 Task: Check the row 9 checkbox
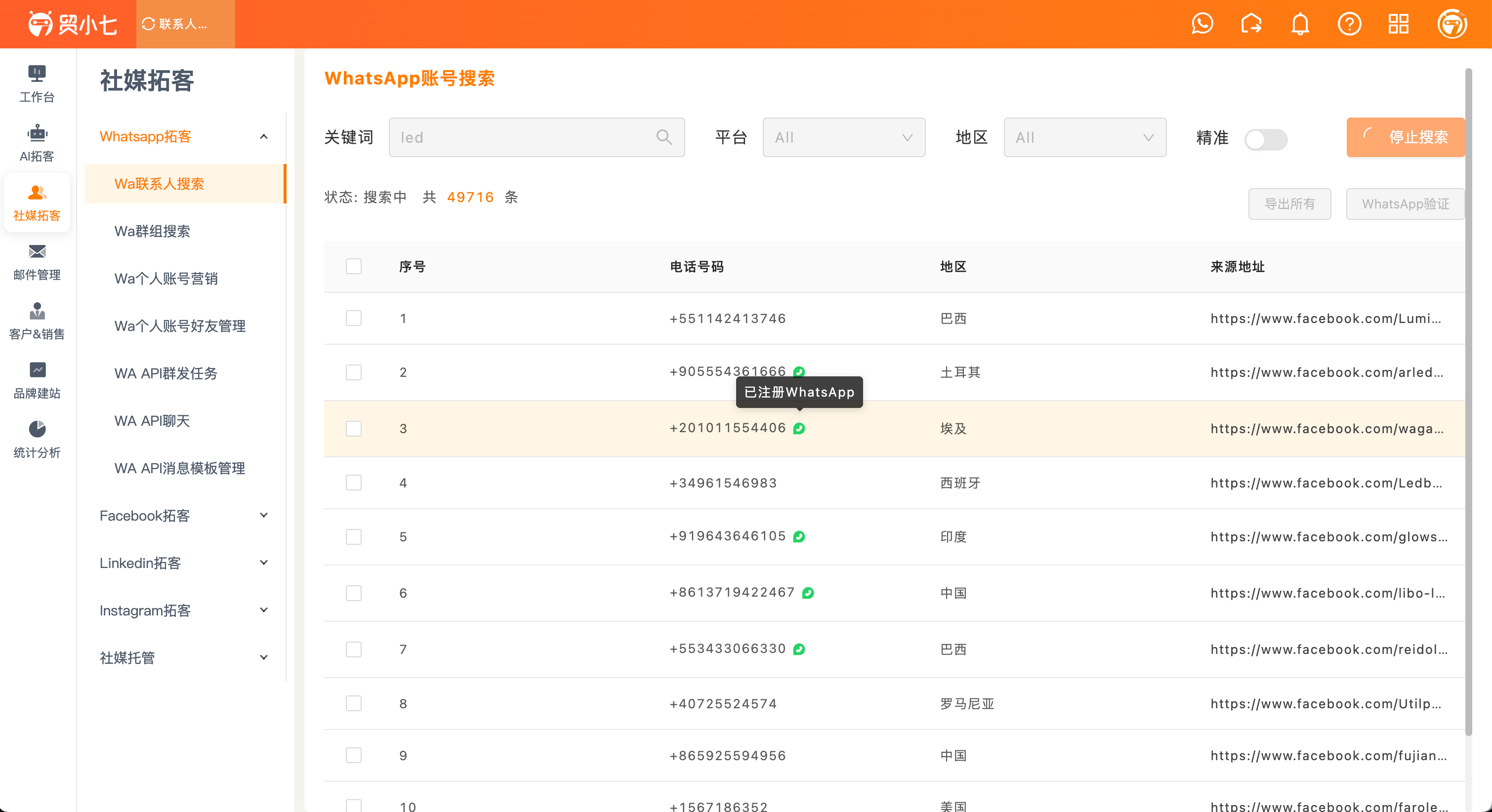click(x=353, y=756)
